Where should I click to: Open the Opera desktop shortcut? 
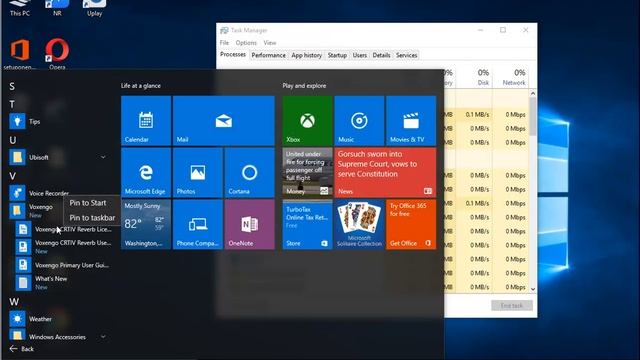click(x=57, y=53)
